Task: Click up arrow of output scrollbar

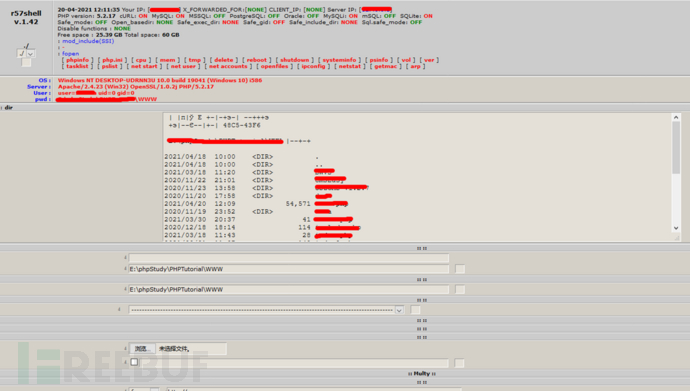Action: tap(676, 117)
